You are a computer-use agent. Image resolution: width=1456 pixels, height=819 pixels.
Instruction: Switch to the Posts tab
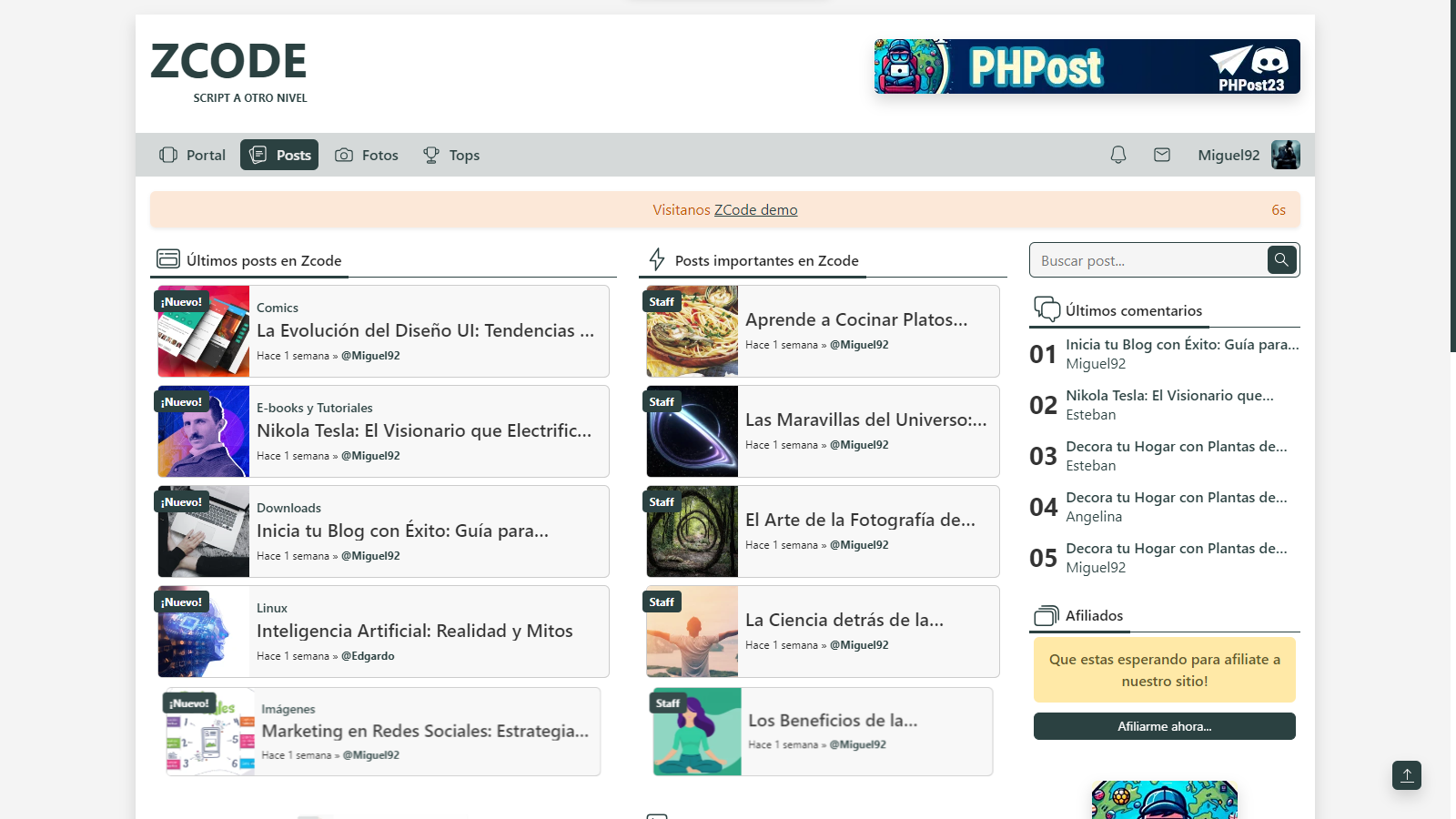(279, 155)
